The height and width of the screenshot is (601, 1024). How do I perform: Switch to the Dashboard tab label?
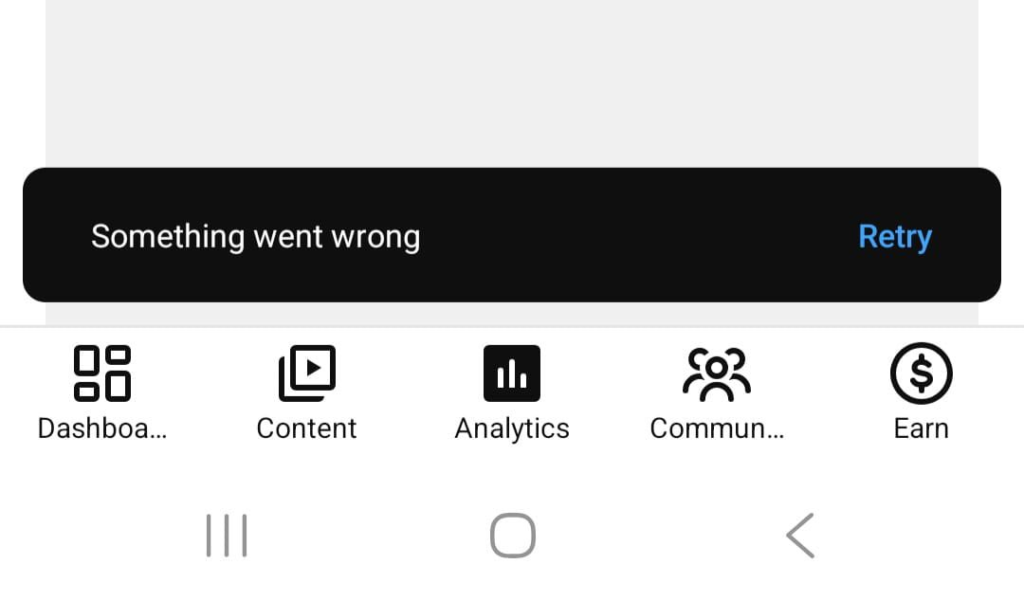click(x=102, y=429)
